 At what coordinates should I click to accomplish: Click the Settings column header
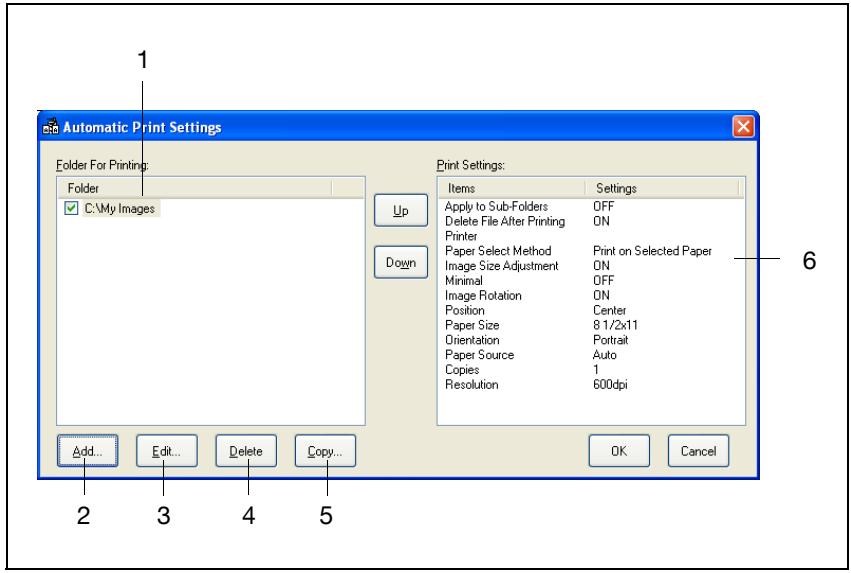click(x=662, y=188)
